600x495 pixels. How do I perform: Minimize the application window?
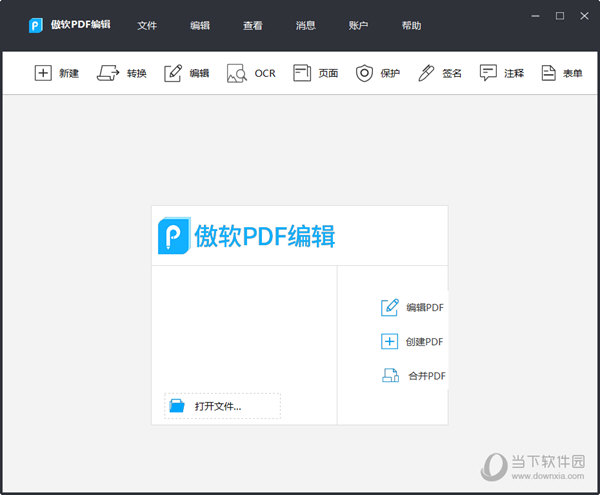(536, 16)
